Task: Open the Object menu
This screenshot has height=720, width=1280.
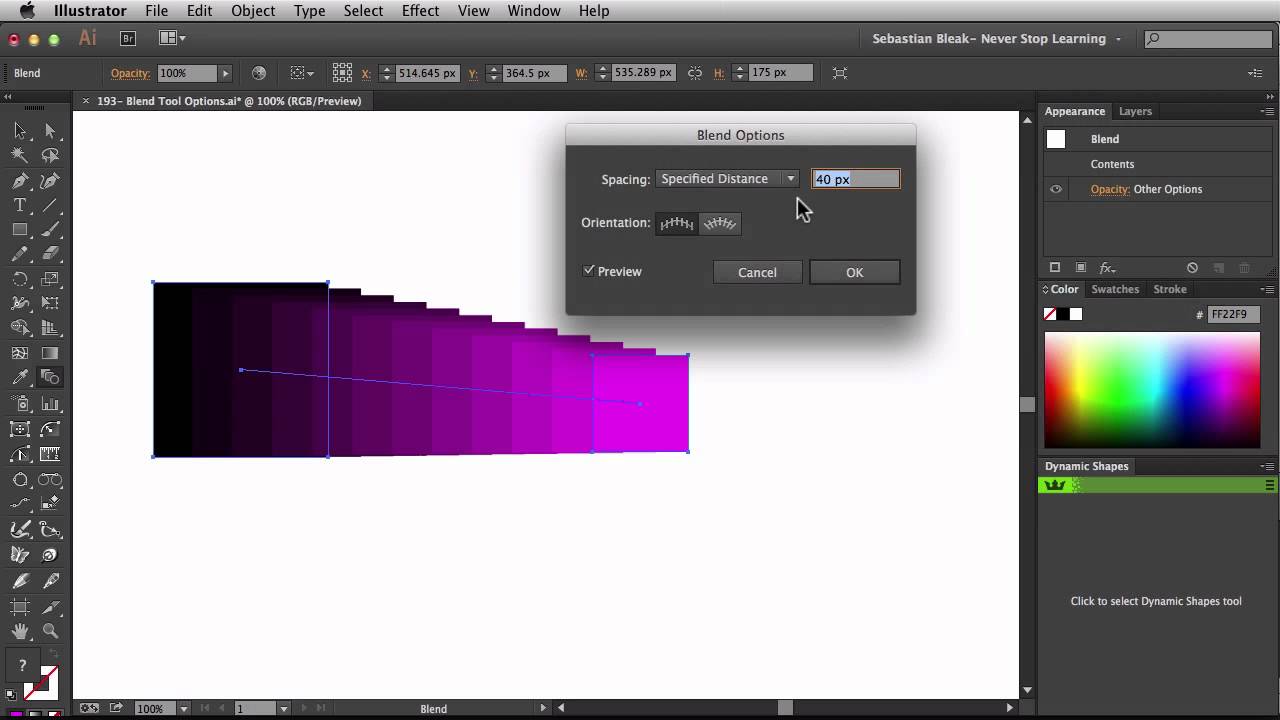Action: (x=253, y=11)
